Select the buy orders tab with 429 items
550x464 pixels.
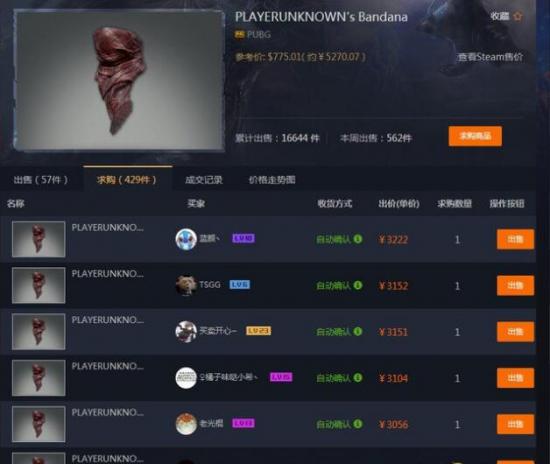click(x=127, y=180)
